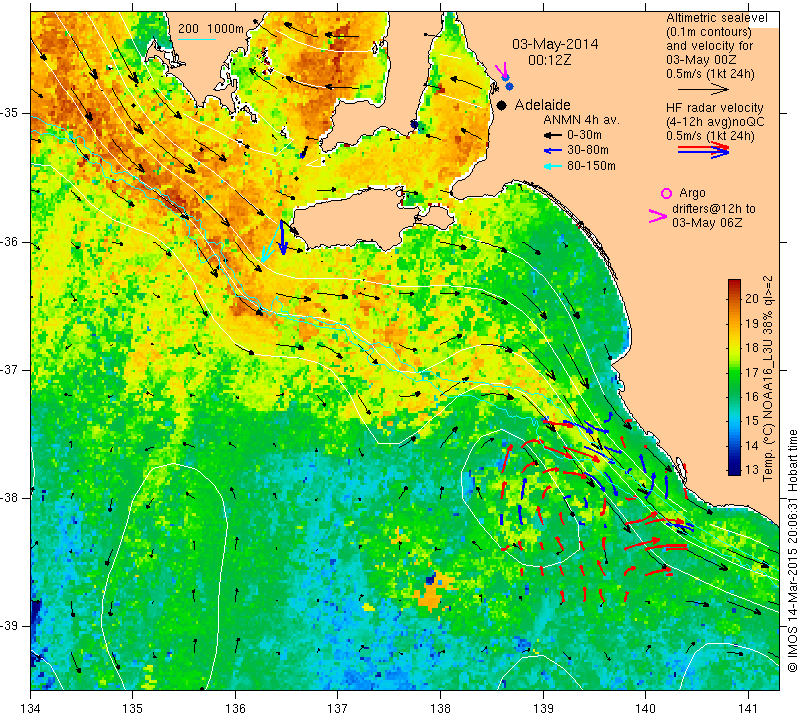Click the '00:12Z' time label
Screen dimensions: 800x720
549,60
